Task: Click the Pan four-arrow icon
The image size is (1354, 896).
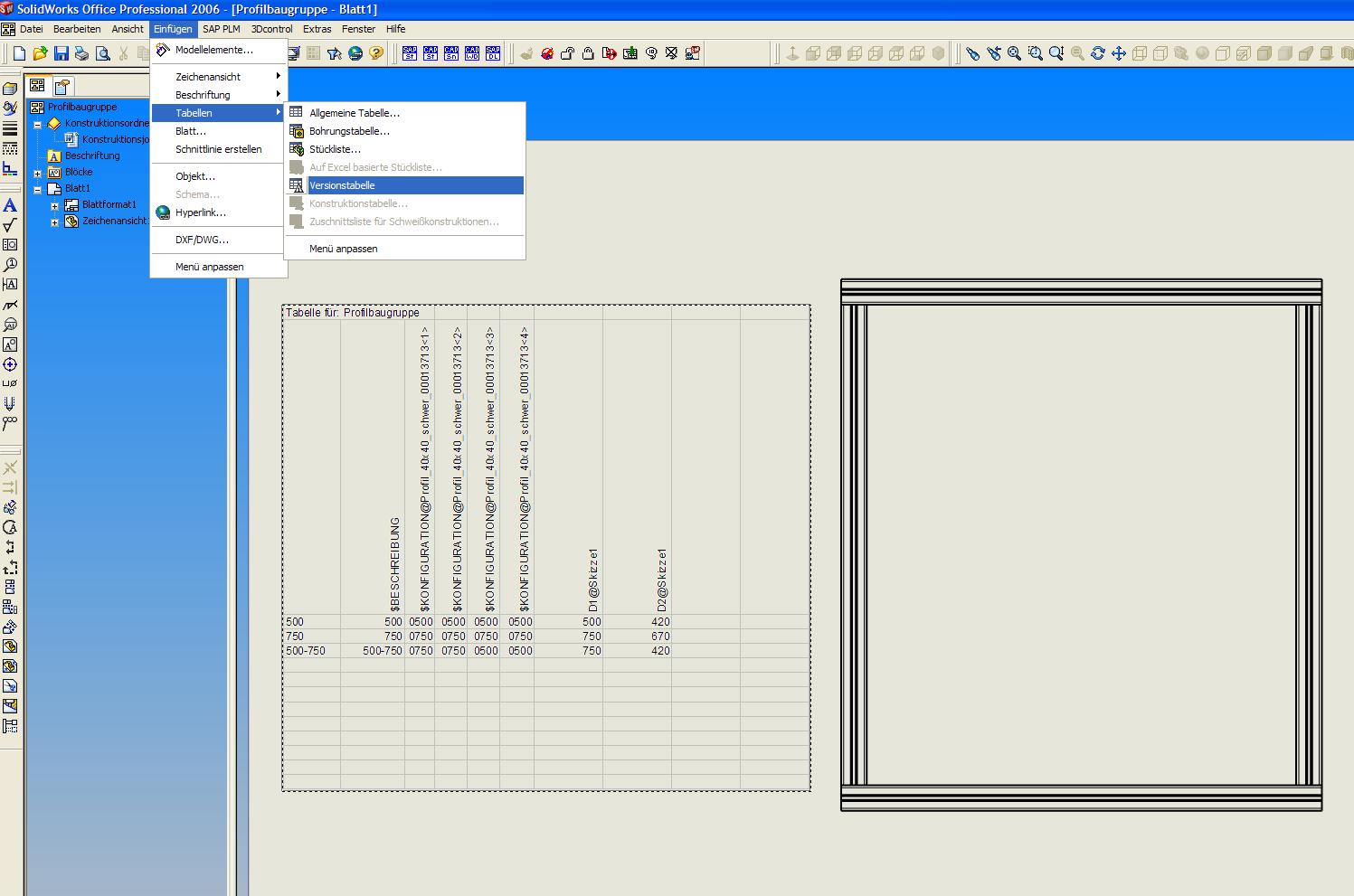Action: click(x=1119, y=54)
